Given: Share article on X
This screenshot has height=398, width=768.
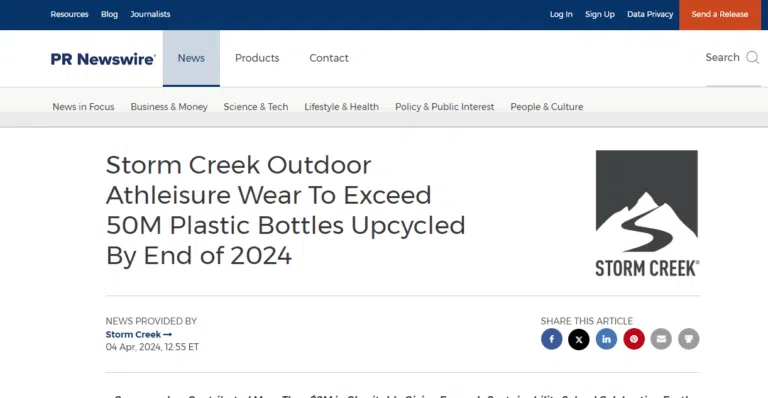Looking at the screenshot, I should click(x=578, y=339).
